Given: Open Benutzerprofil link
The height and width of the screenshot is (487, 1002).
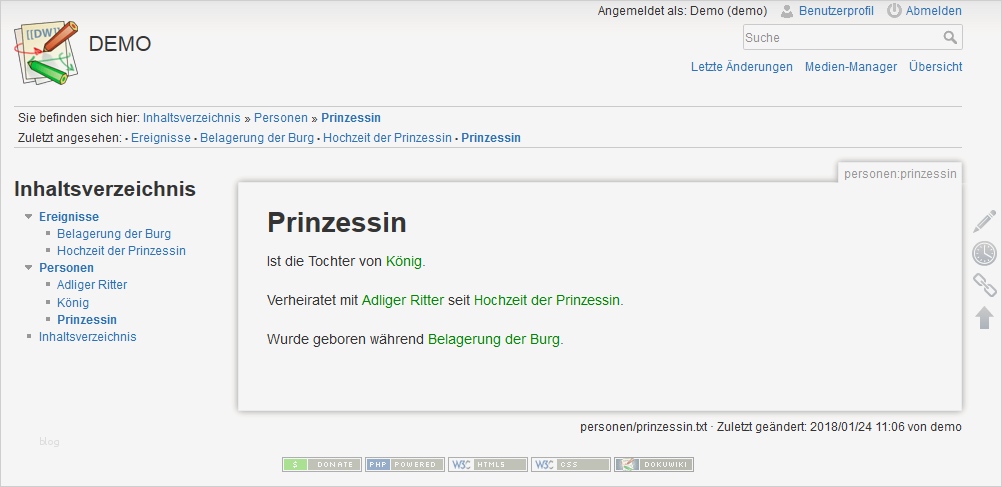Looking at the screenshot, I should pyautogui.click(x=836, y=11).
